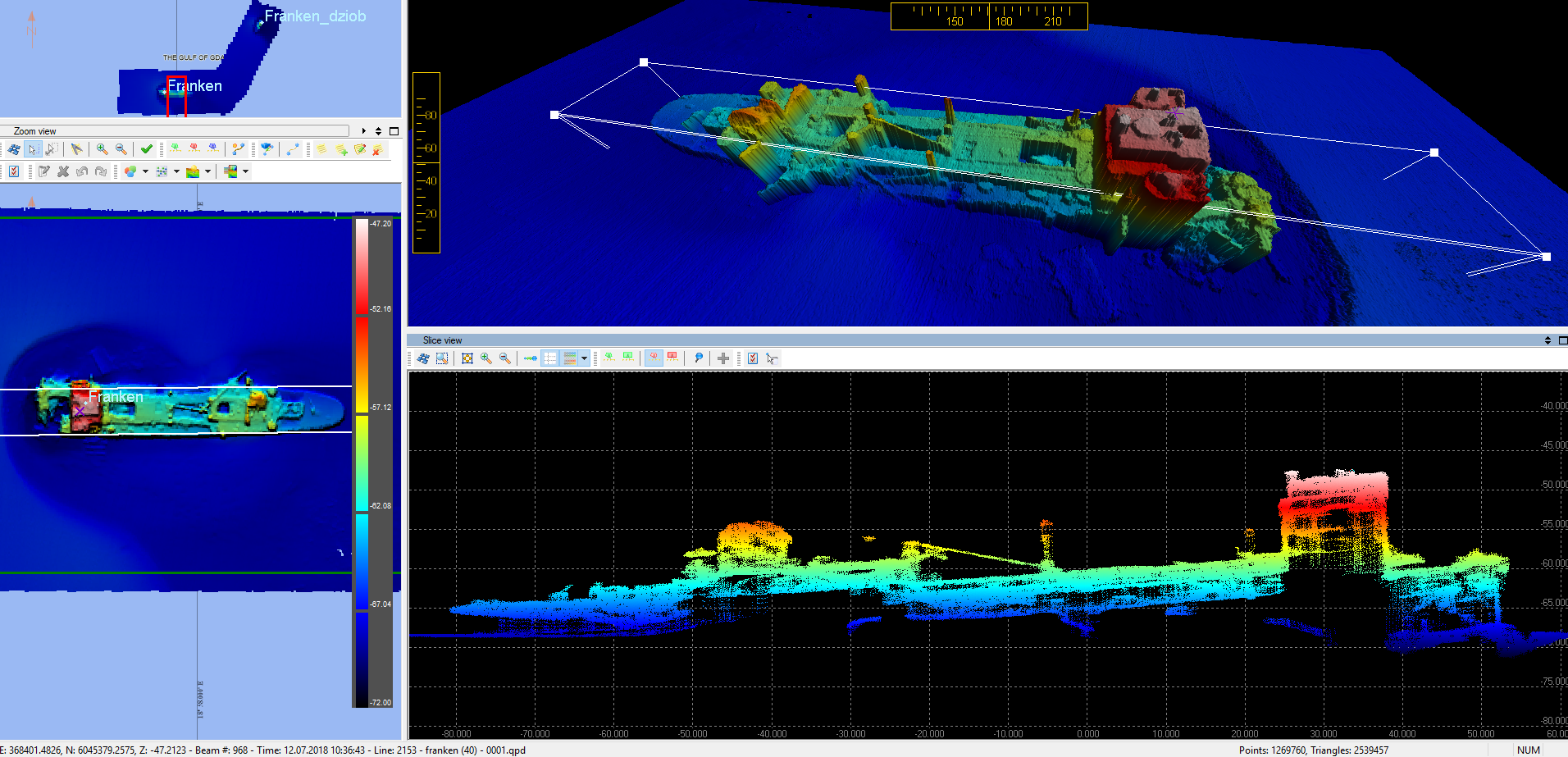1568x757 pixels.
Task: Click the Franken wreck label in Zoom view
Action: (116, 397)
